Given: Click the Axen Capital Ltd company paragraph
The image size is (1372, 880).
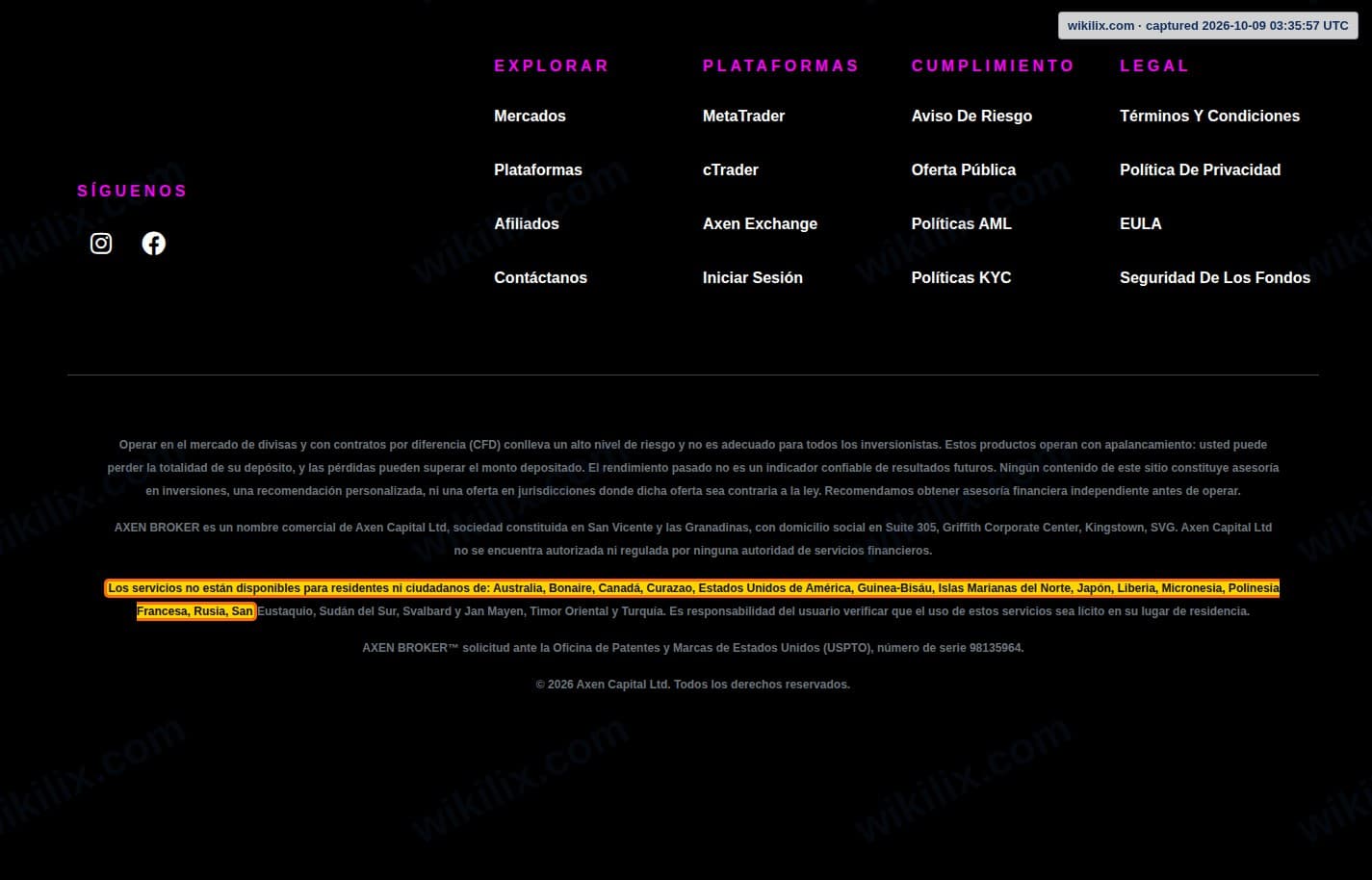Looking at the screenshot, I should click(693, 539).
